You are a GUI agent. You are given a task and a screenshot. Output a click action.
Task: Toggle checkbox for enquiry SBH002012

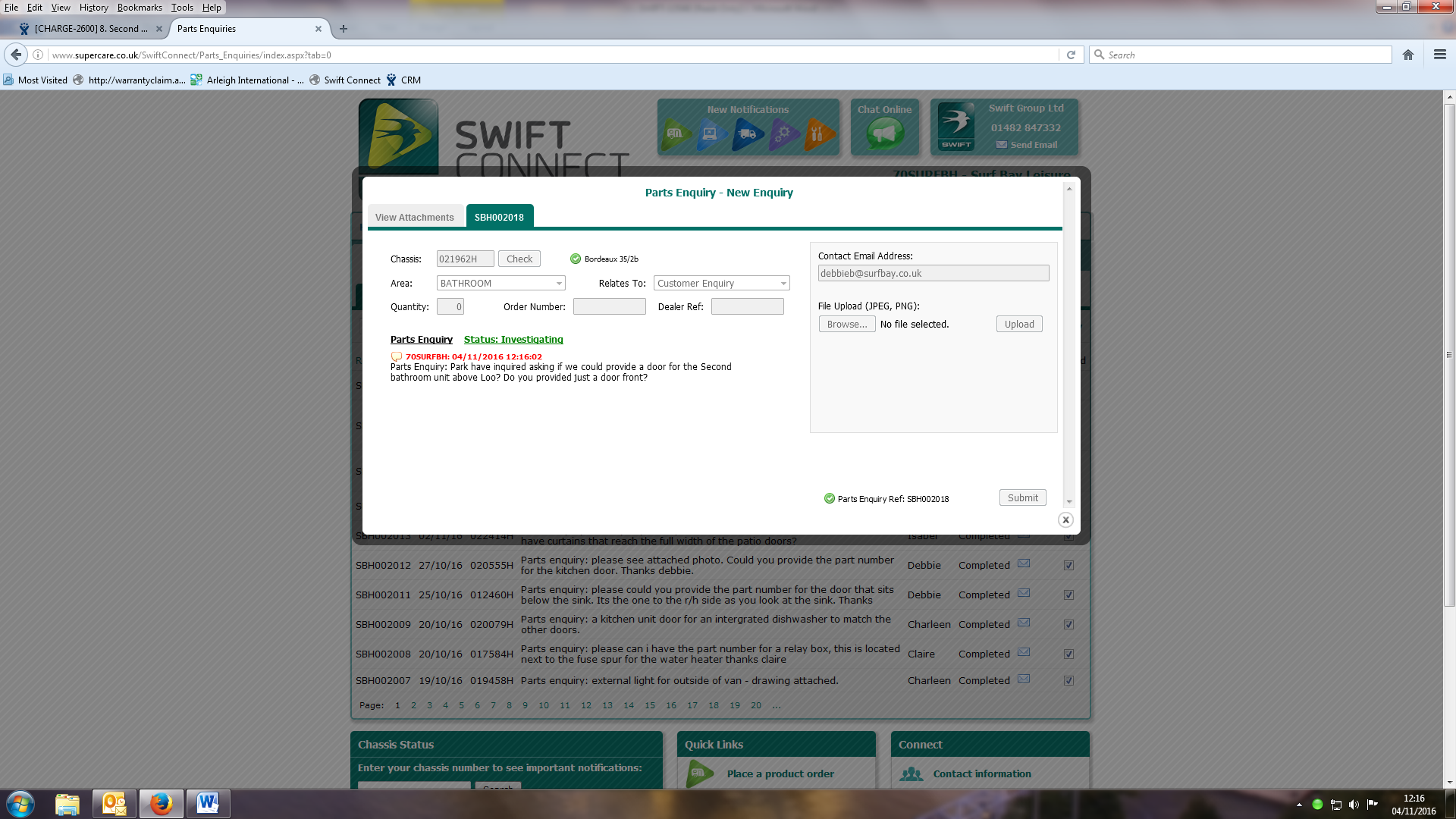(1068, 565)
